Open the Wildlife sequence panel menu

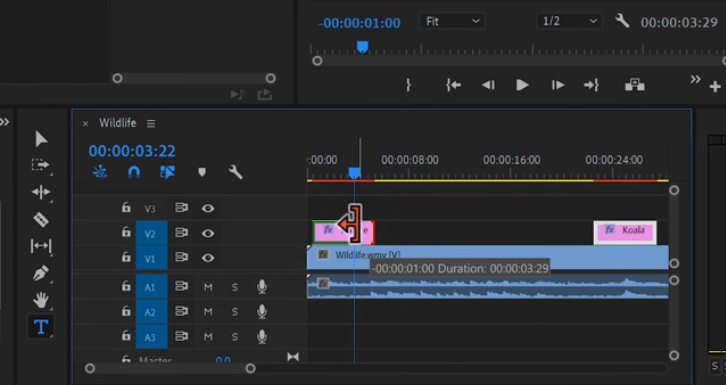pyautogui.click(x=151, y=124)
